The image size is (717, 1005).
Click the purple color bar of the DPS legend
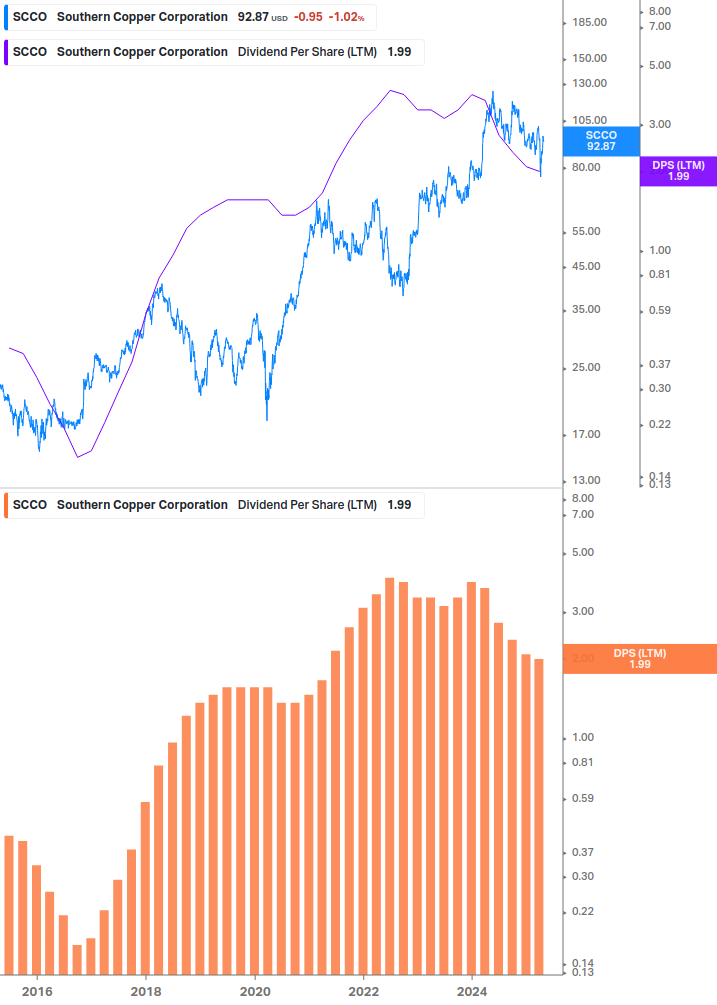(x=6, y=53)
